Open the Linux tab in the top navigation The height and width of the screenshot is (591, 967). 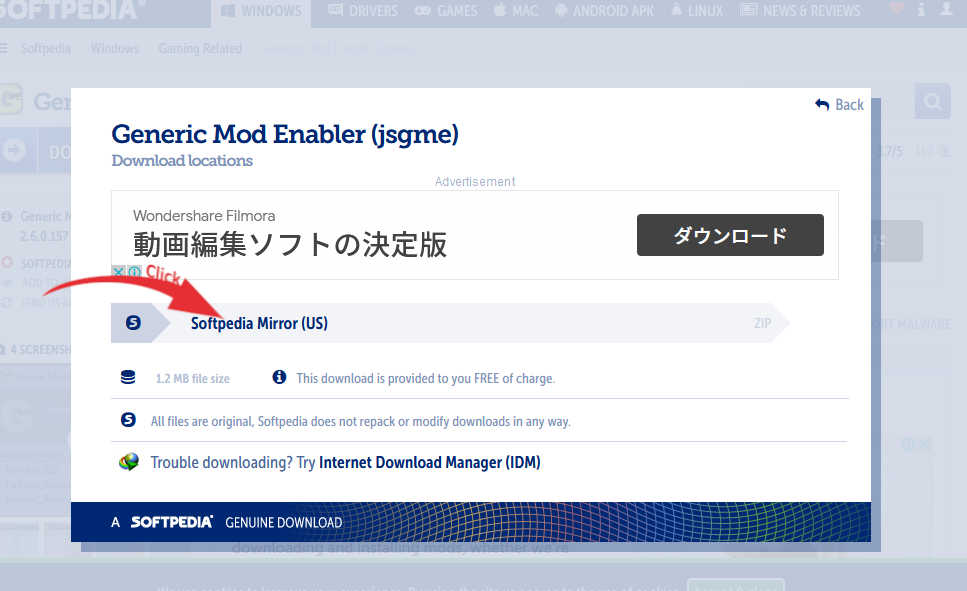697,10
